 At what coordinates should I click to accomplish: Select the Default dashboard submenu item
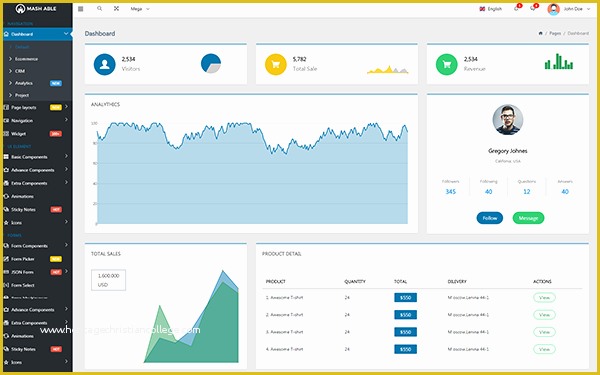(22, 47)
